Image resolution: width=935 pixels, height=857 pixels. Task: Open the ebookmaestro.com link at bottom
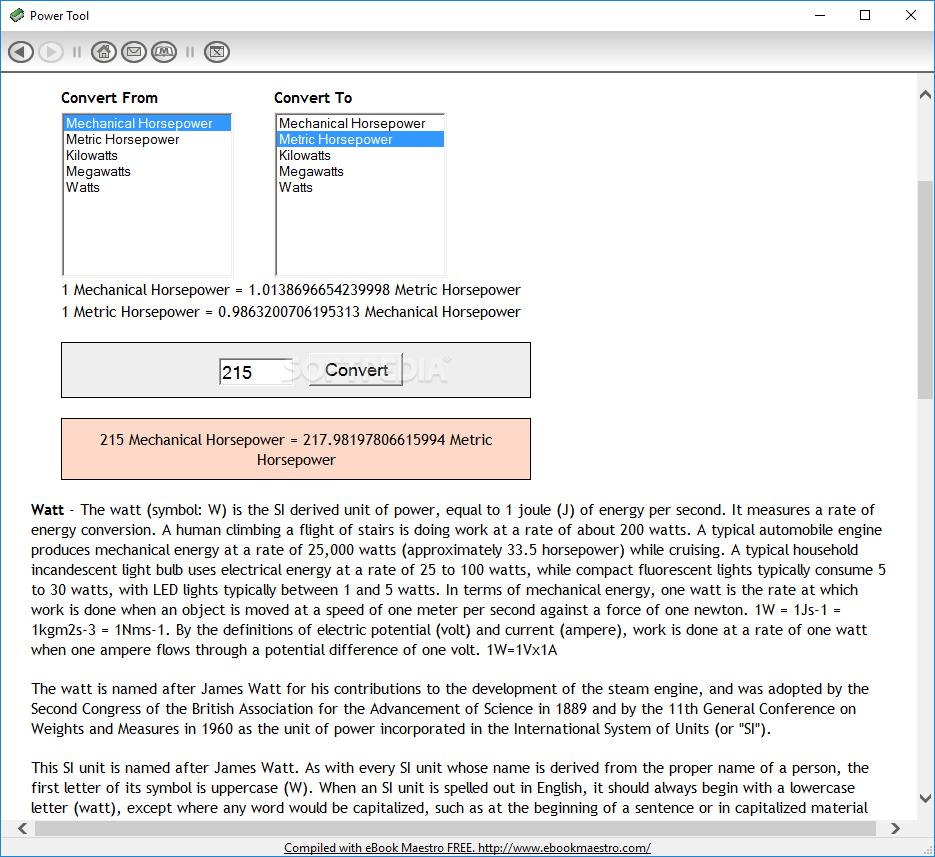(x=467, y=847)
